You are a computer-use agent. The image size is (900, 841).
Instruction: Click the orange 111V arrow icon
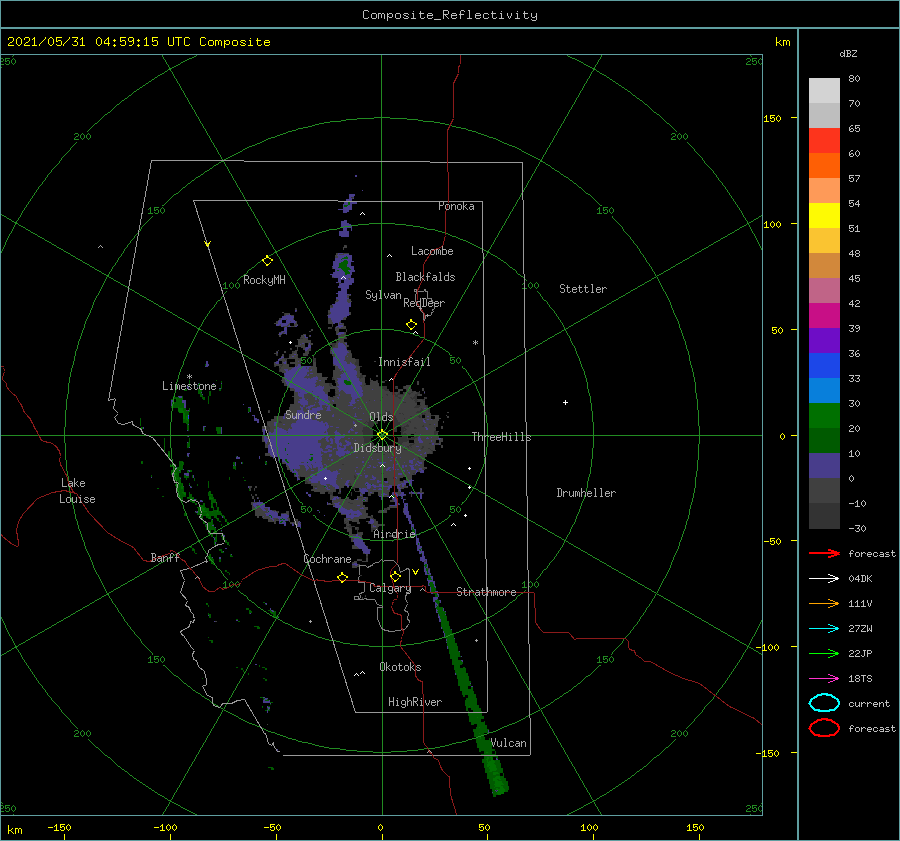pyautogui.click(x=824, y=603)
